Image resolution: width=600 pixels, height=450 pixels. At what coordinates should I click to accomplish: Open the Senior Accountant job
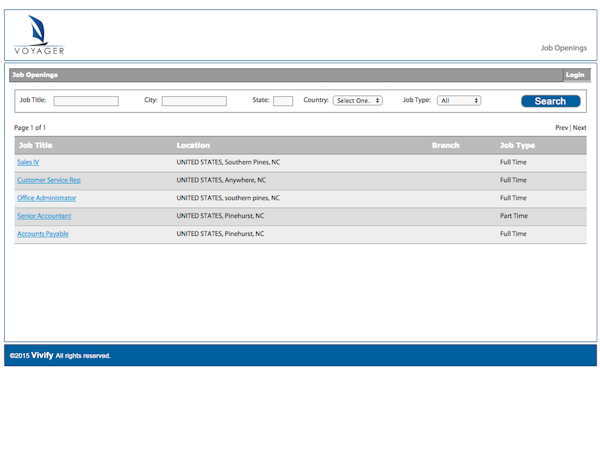pos(44,216)
